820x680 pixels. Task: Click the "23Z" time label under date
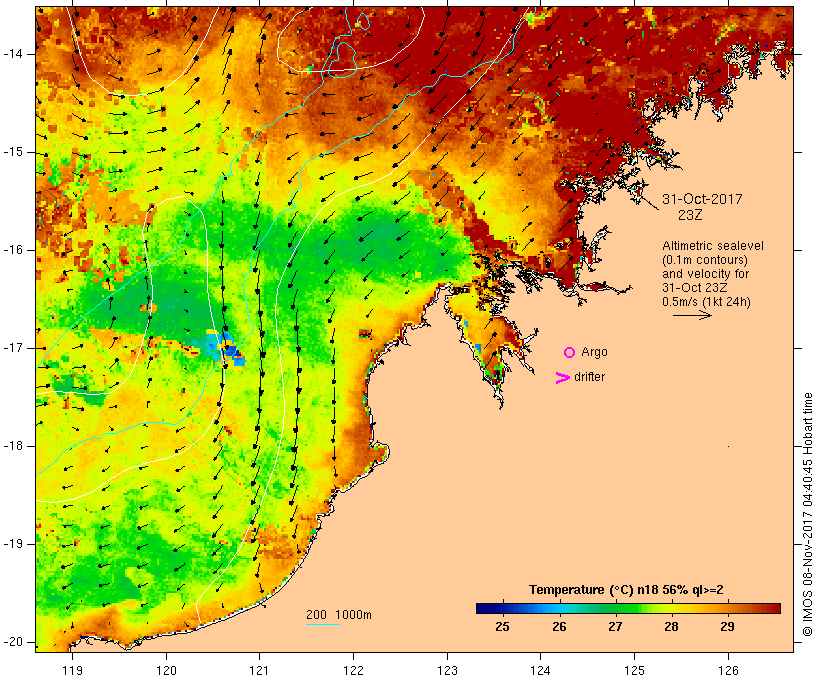(690, 215)
